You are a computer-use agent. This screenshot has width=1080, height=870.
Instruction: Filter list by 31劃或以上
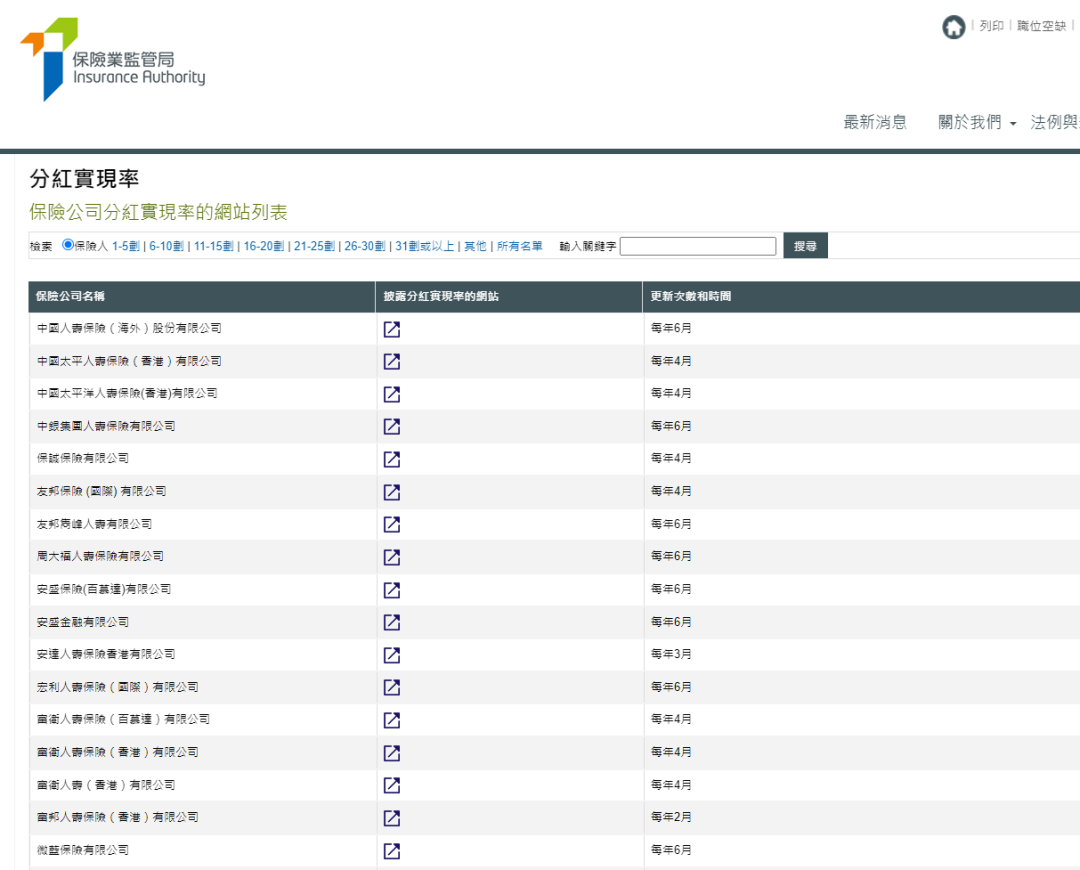pyautogui.click(x=424, y=247)
